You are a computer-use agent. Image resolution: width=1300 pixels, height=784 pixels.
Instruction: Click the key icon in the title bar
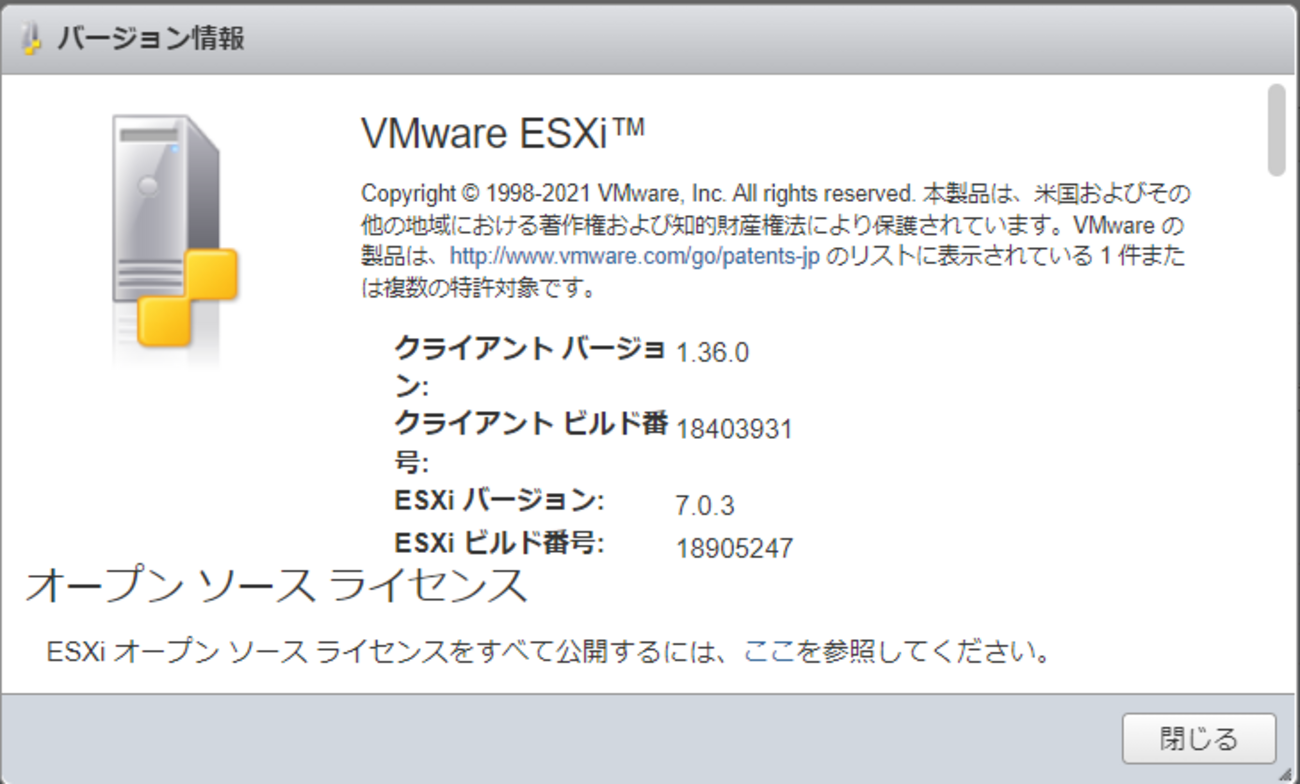click(32, 39)
